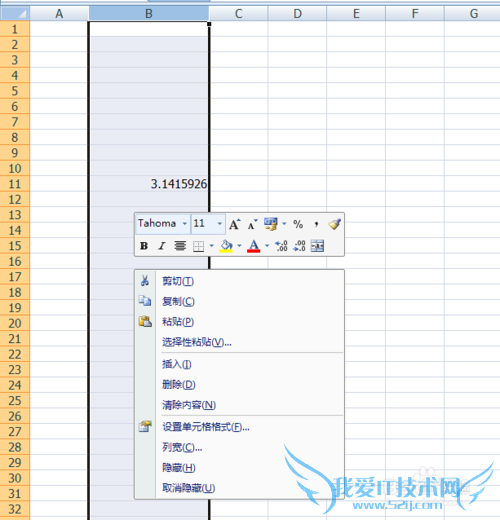This screenshot has width=500, height=520.
Task: Select column G header
Action: (x=473, y=14)
